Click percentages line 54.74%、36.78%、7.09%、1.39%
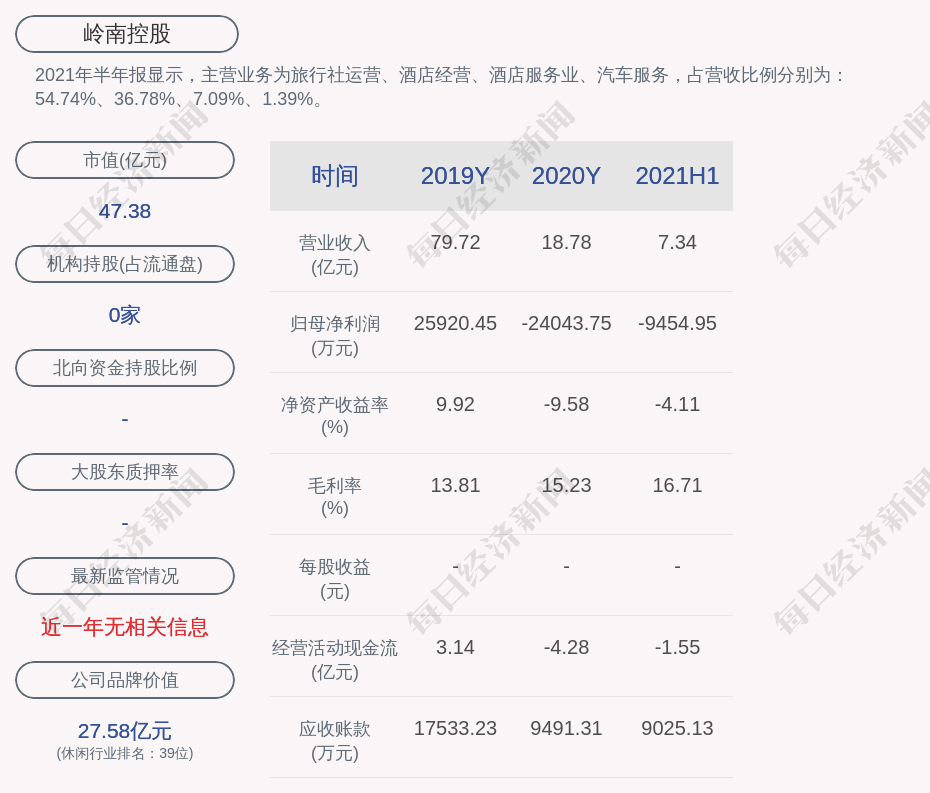 (179, 99)
